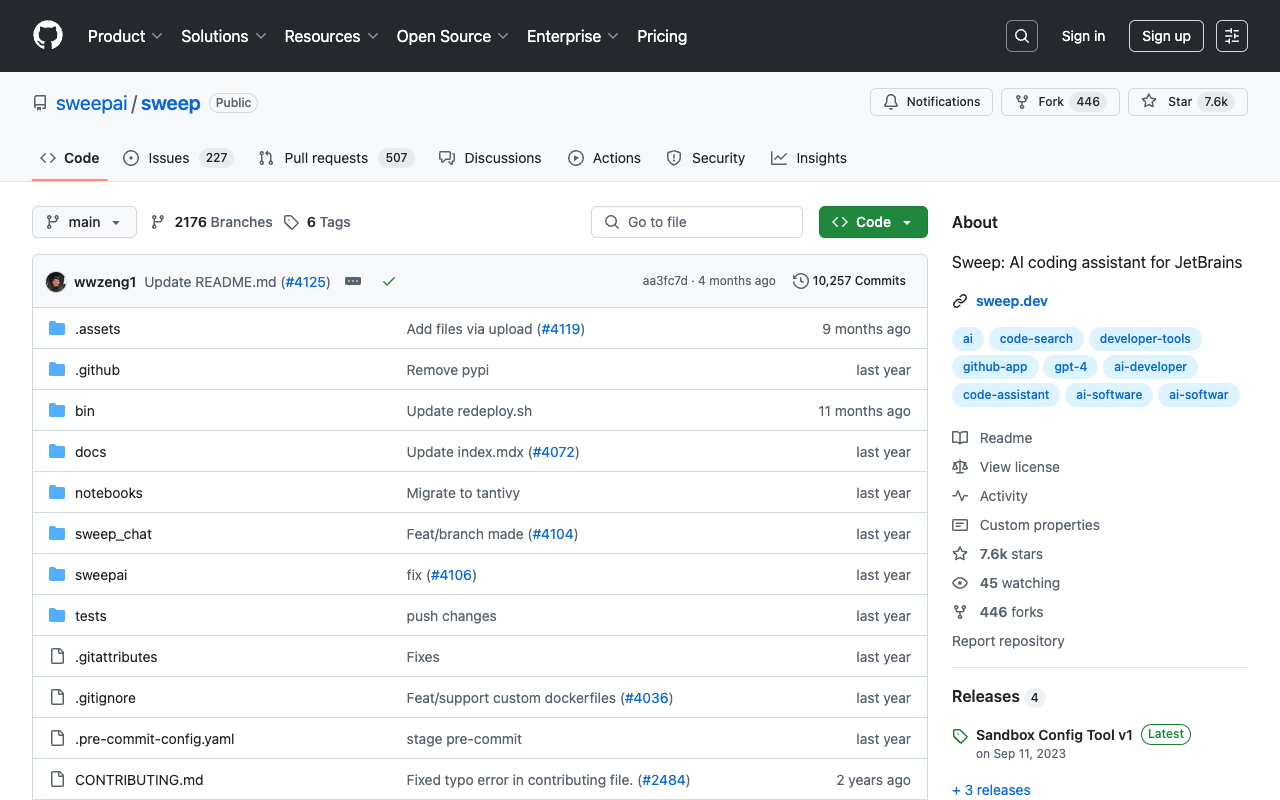1280x800 pixels.
Task: Jump to Readme from the sidebar
Action: (x=992, y=438)
